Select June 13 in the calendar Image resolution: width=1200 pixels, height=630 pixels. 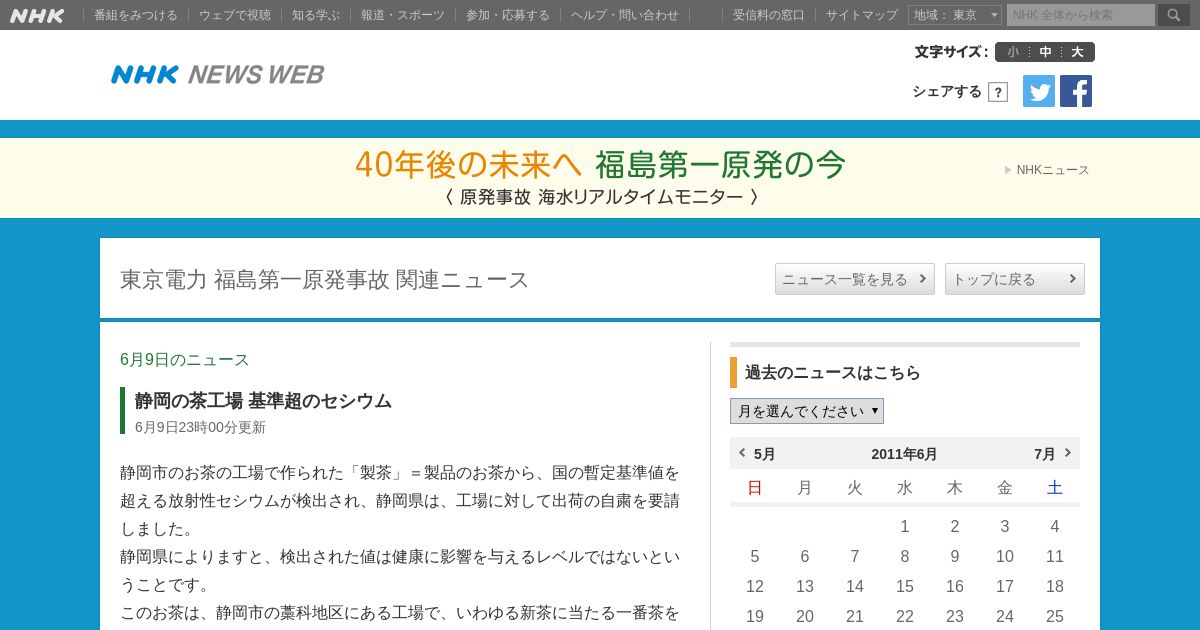[x=805, y=587]
